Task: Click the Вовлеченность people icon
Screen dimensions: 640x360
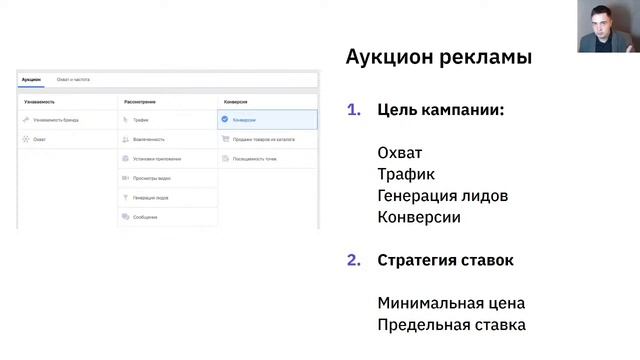Action: tap(125, 139)
